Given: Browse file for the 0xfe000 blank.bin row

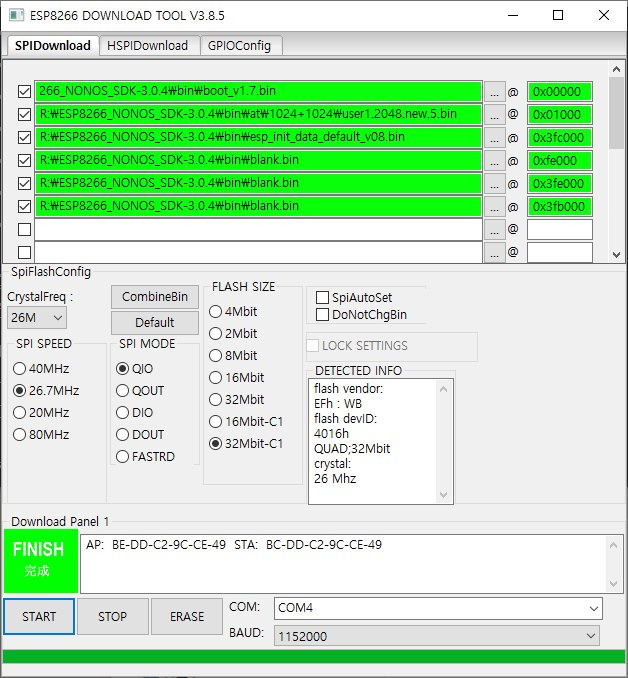Looking at the screenshot, I should coord(494,160).
